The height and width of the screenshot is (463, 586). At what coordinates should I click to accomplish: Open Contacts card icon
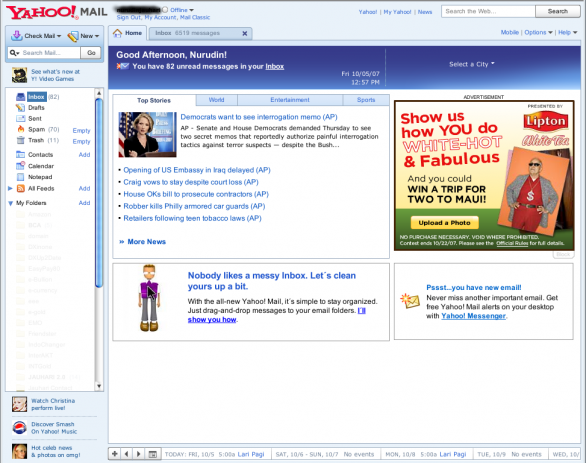pyautogui.click(x=21, y=154)
